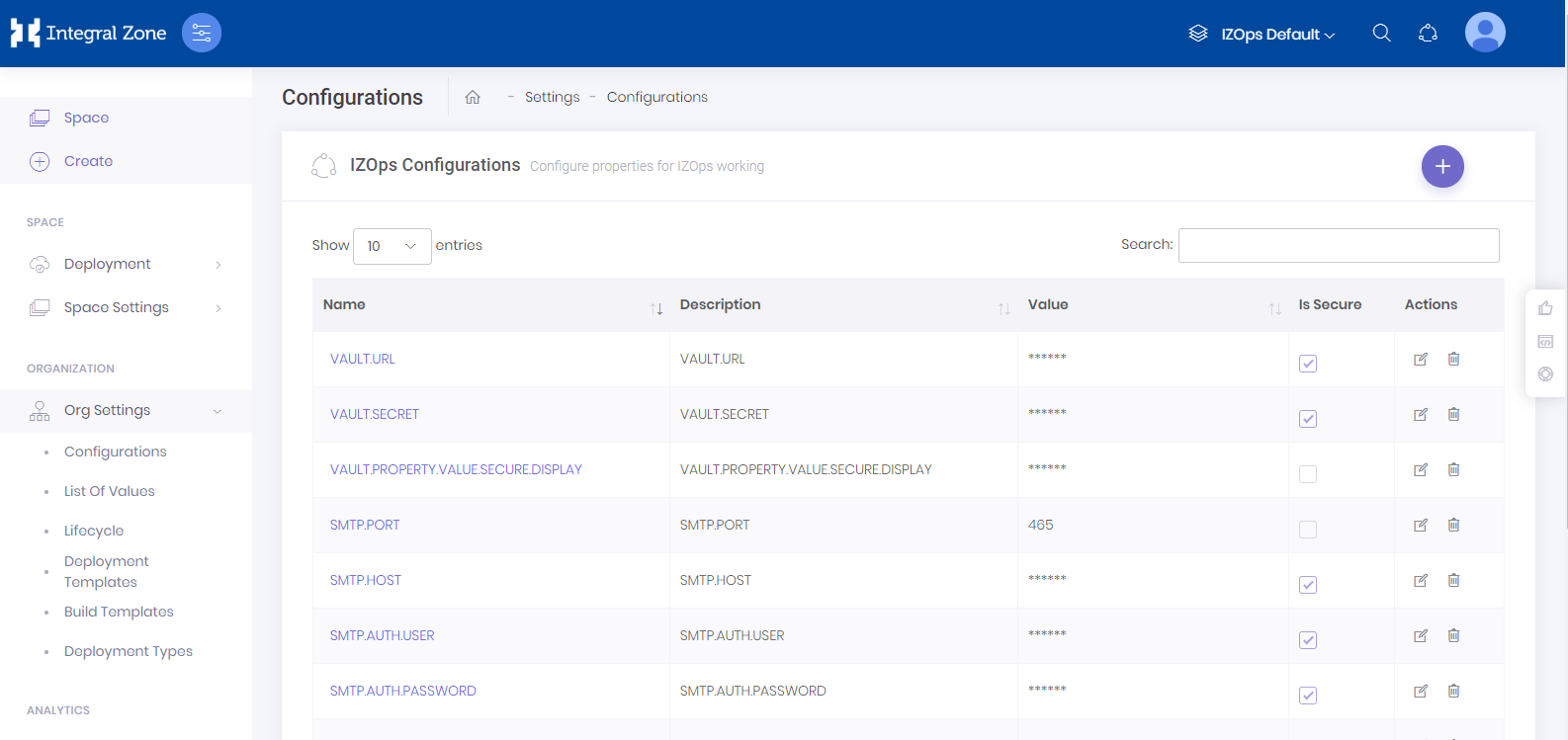
Task: Open VAULT.PROPERTY.VALUE.SECURE.DISPLAY configuration link
Action: click(456, 469)
